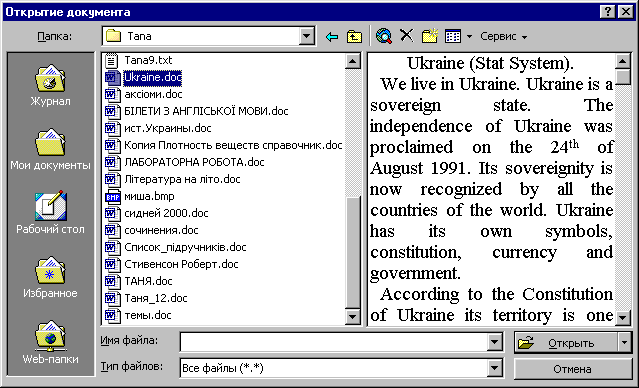The width and height of the screenshot is (639, 388).
Task: Click in the Имя файла input field
Action: pos(334,342)
